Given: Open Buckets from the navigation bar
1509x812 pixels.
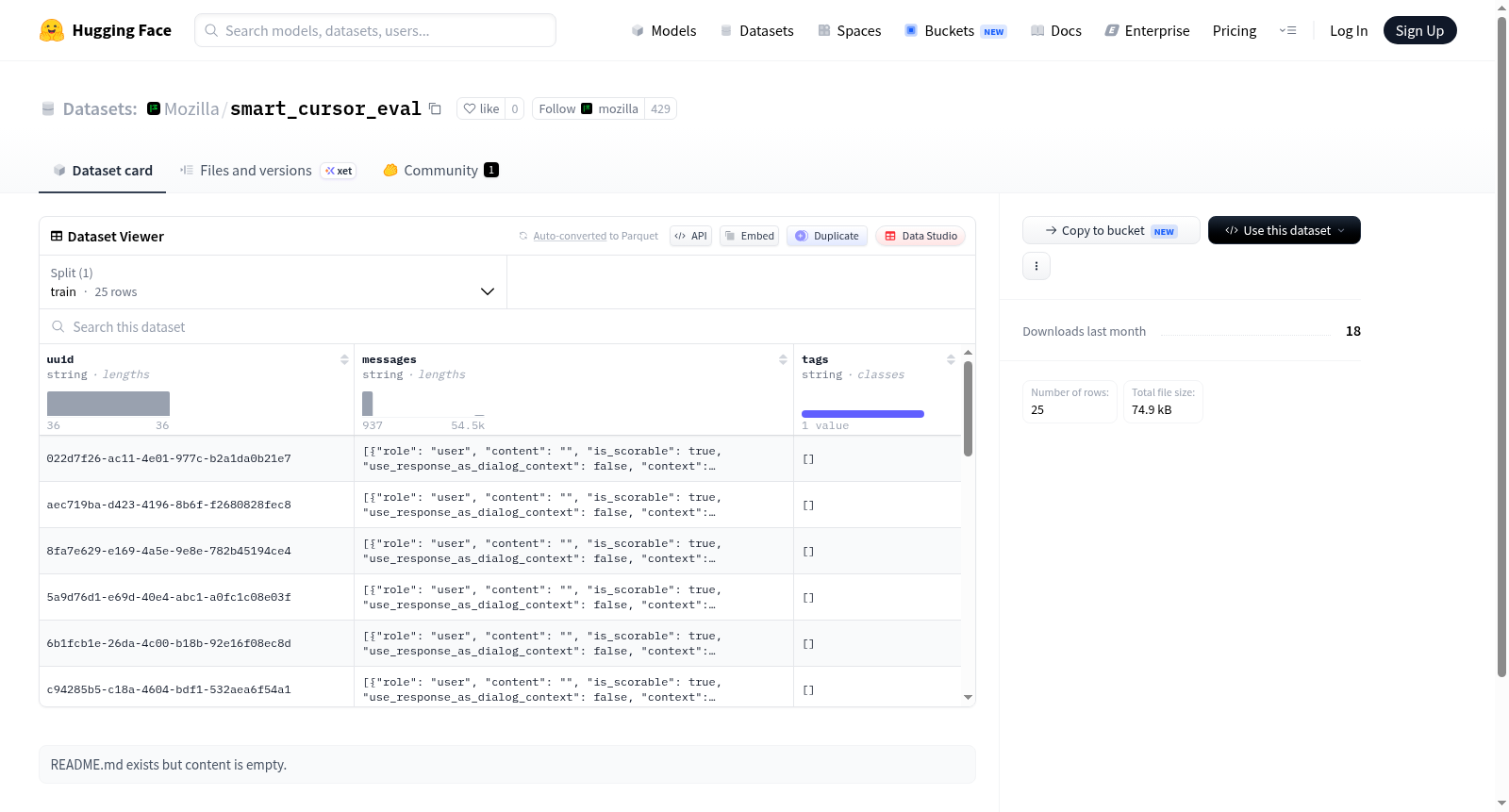Looking at the screenshot, I should [955, 30].
